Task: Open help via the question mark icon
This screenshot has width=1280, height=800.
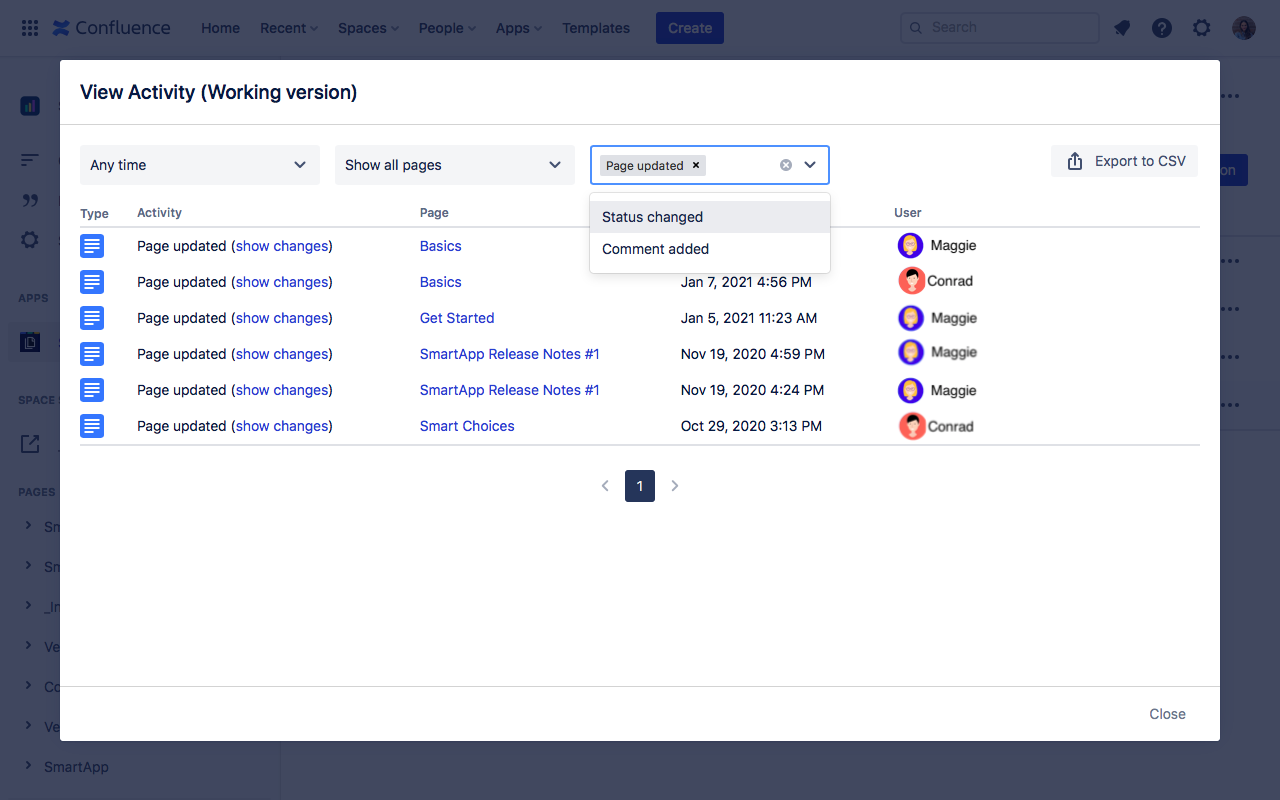Action: point(1161,27)
